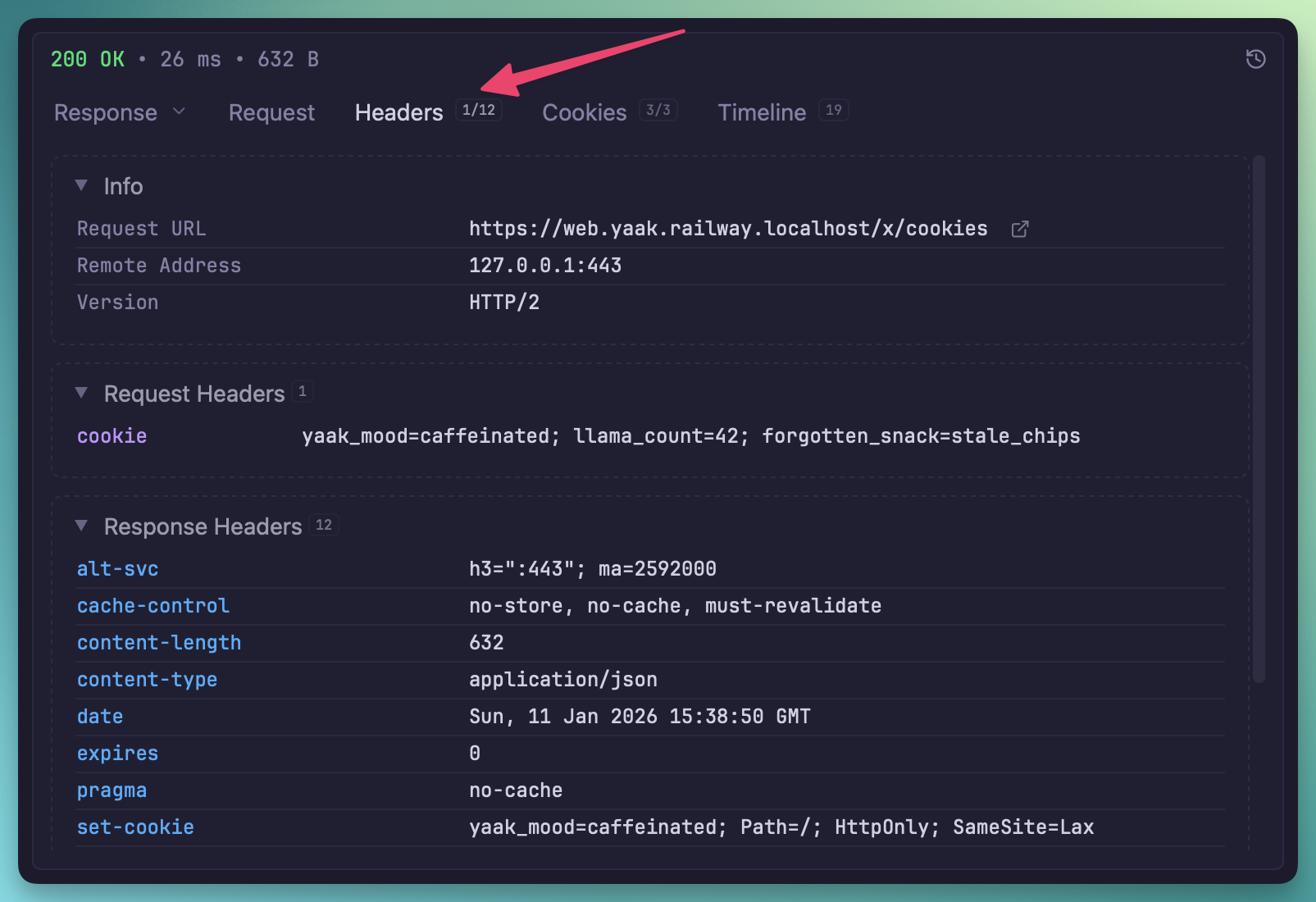Click the date header value
Image resolution: width=1316 pixels, height=902 pixels.
pyautogui.click(x=639, y=717)
